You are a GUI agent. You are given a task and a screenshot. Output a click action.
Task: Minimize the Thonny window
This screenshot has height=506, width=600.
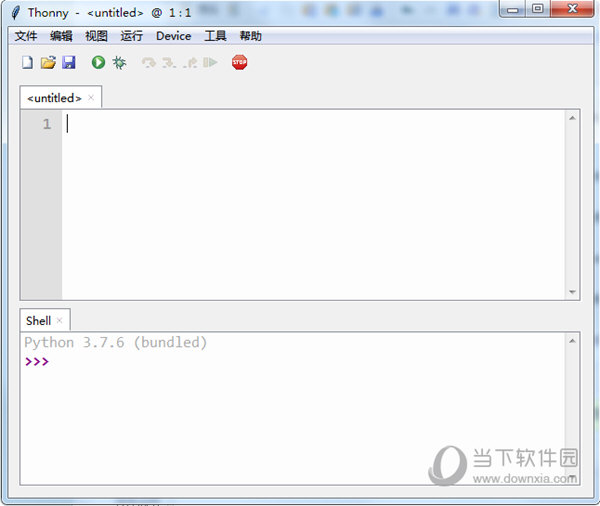click(513, 9)
